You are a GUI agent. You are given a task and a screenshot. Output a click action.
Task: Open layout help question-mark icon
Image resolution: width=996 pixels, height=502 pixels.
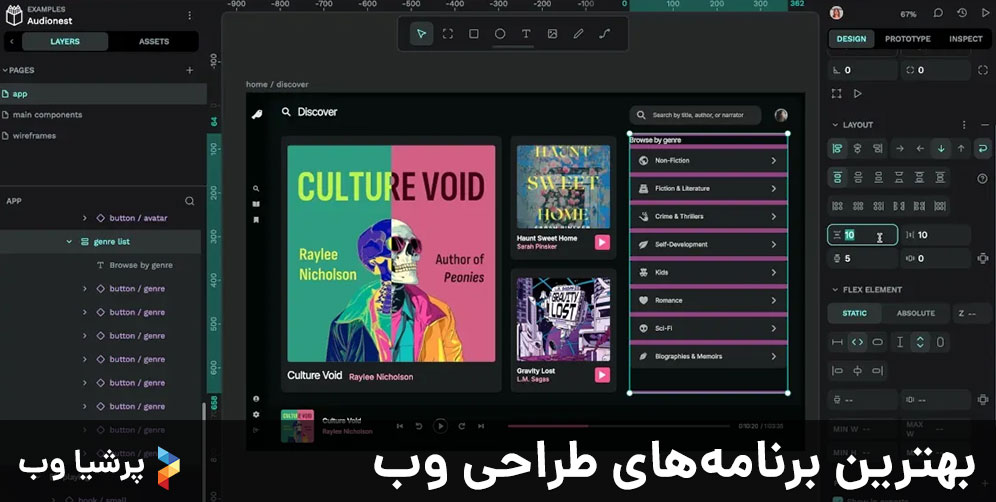[982, 179]
